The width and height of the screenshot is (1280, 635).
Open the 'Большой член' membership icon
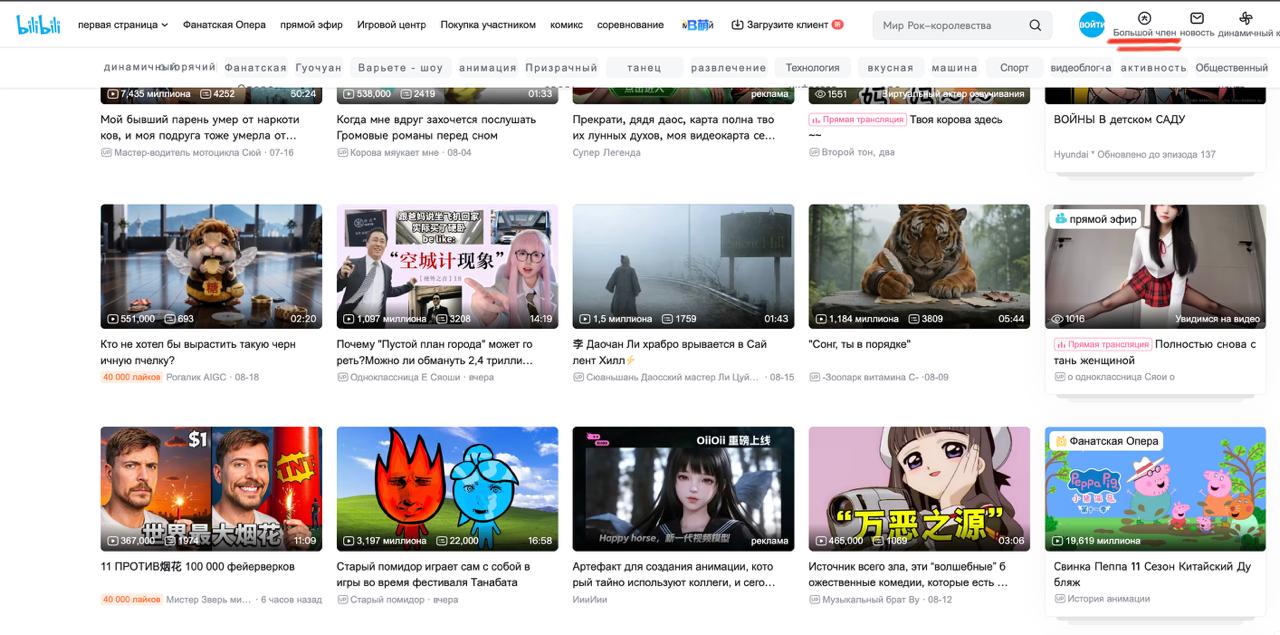(1145, 18)
